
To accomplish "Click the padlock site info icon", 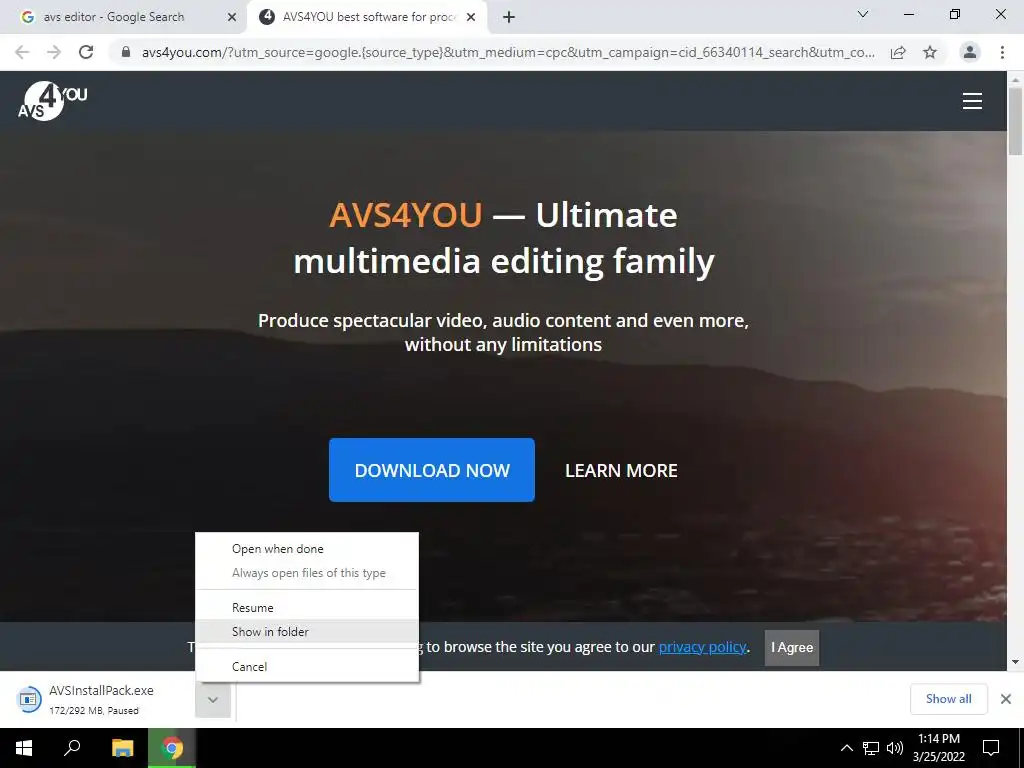I will [x=126, y=52].
